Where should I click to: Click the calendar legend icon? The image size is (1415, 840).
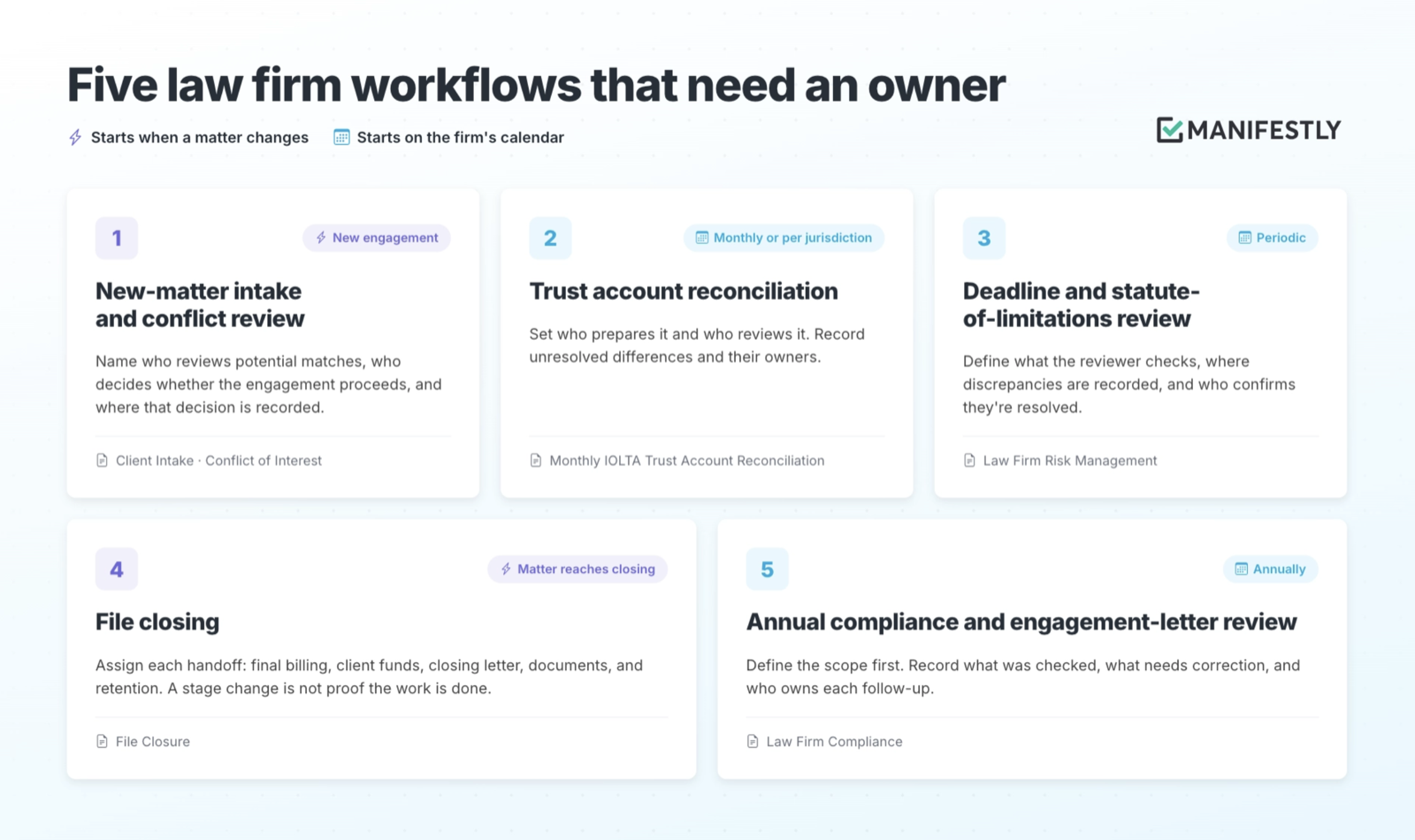point(341,137)
